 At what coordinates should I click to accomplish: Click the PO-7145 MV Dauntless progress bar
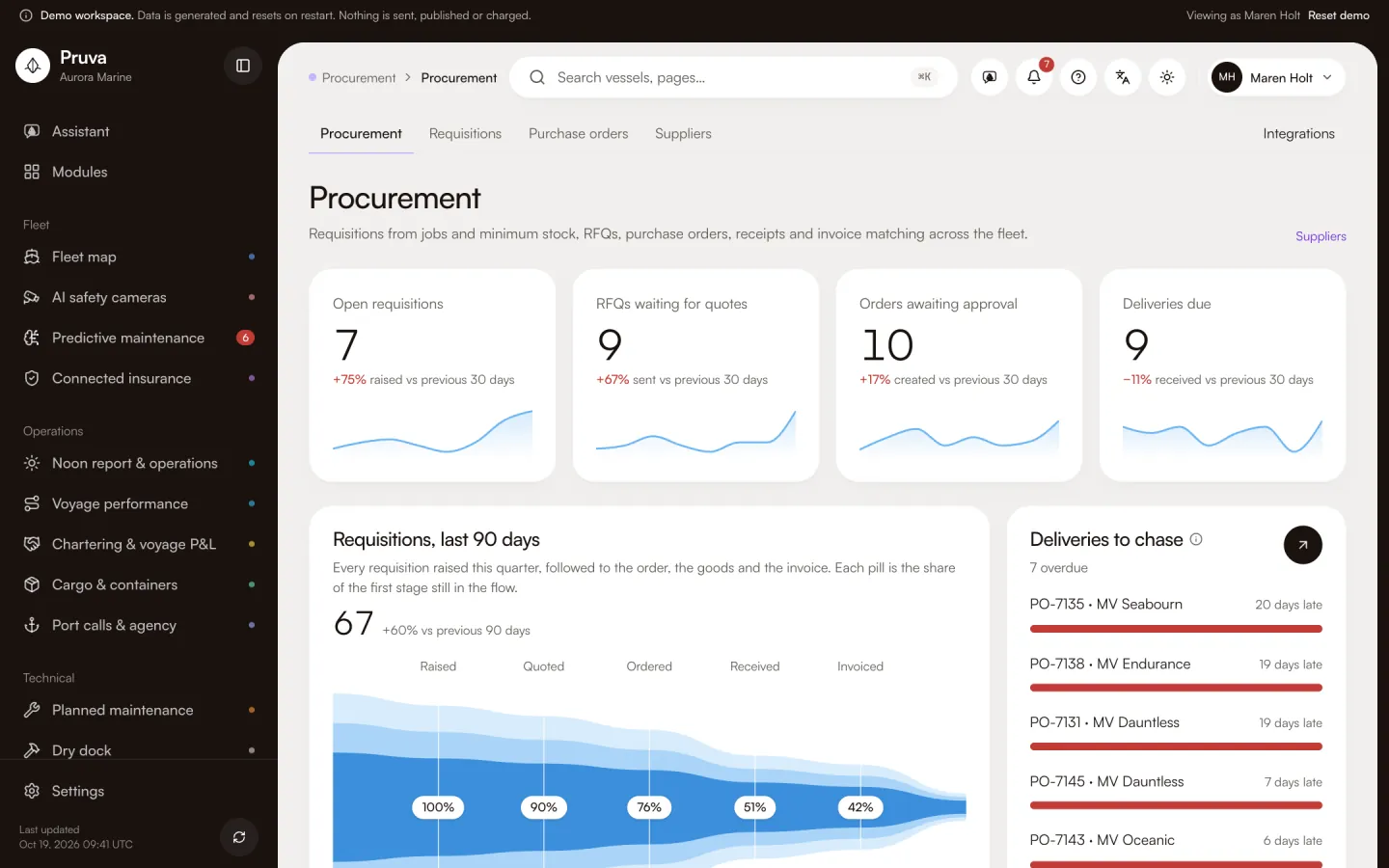[x=1176, y=805]
